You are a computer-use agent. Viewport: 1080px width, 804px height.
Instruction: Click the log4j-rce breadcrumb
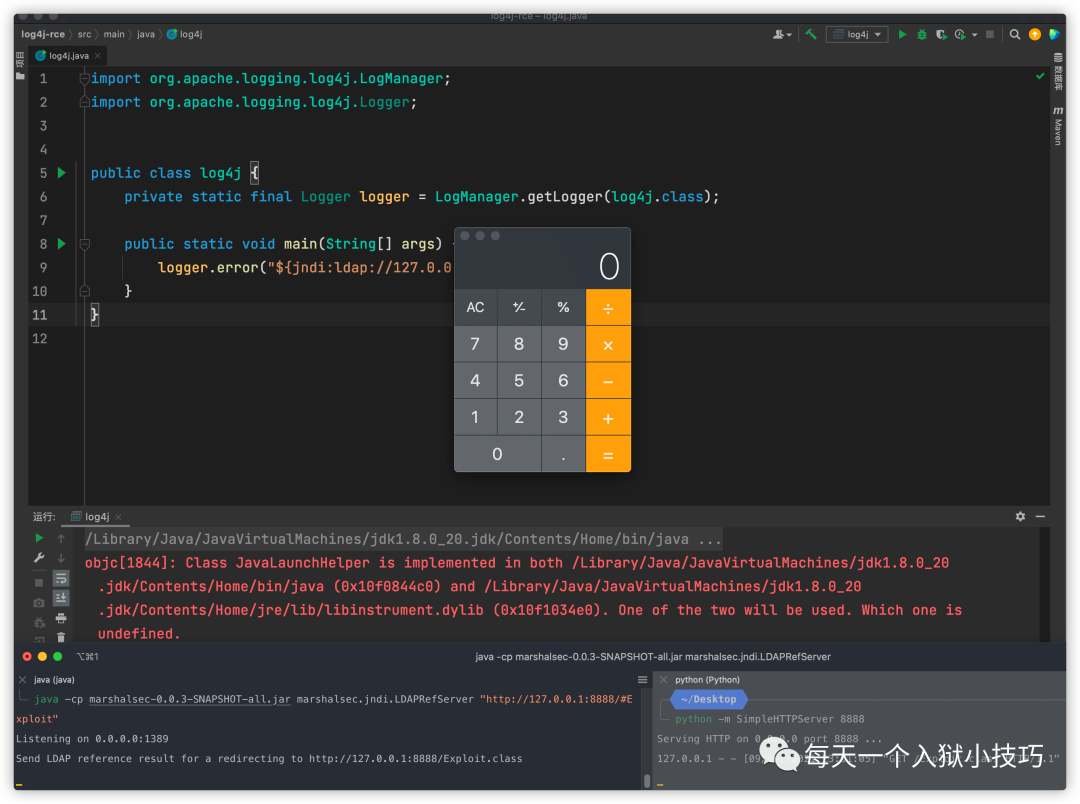point(43,34)
